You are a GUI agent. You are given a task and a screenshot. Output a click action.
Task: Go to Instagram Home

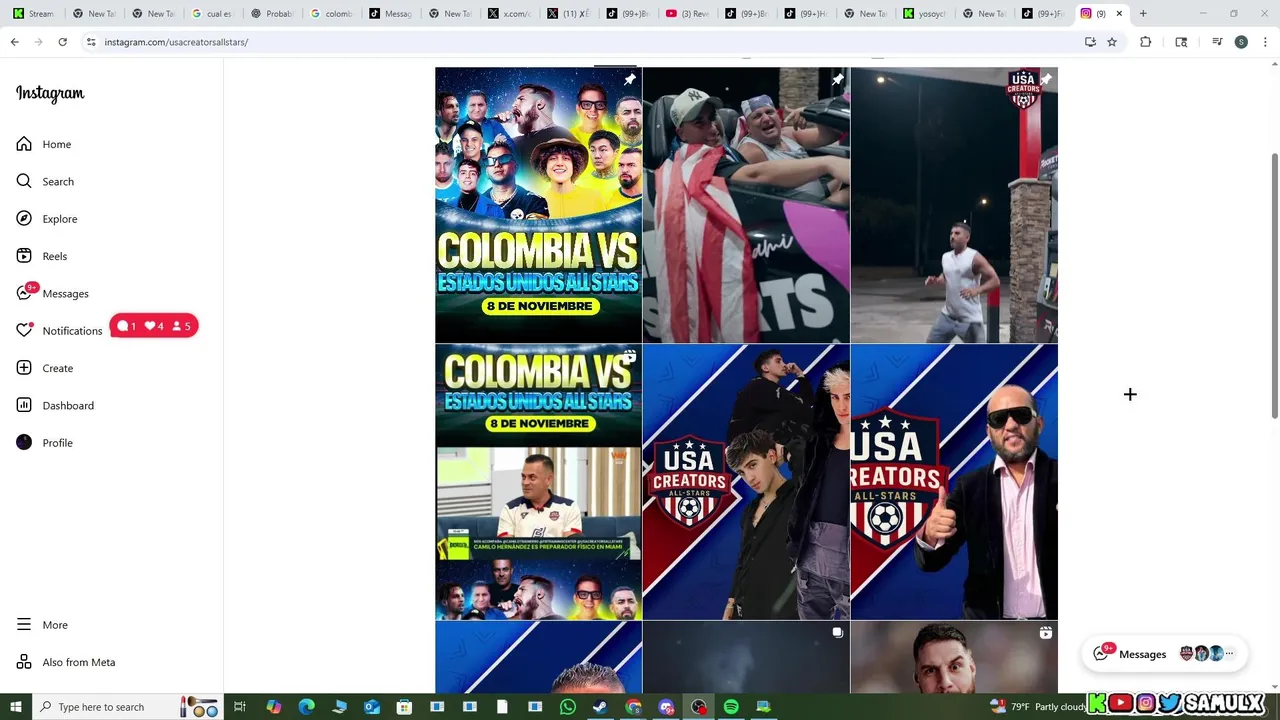(x=44, y=144)
